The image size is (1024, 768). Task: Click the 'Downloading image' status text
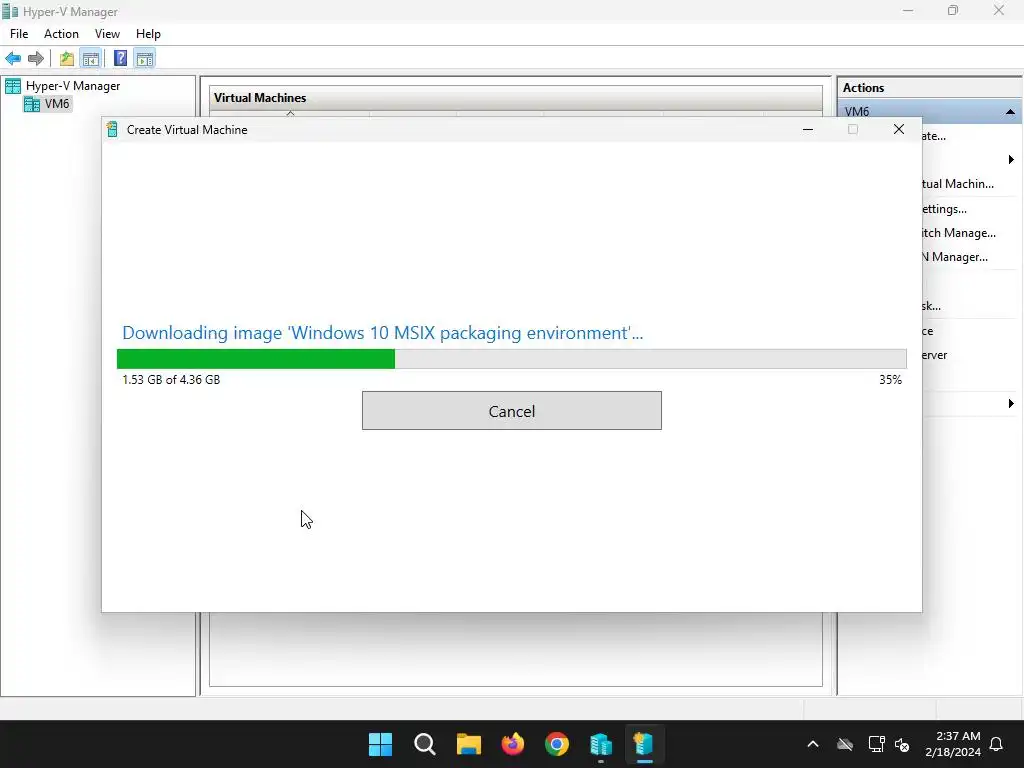[383, 332]
